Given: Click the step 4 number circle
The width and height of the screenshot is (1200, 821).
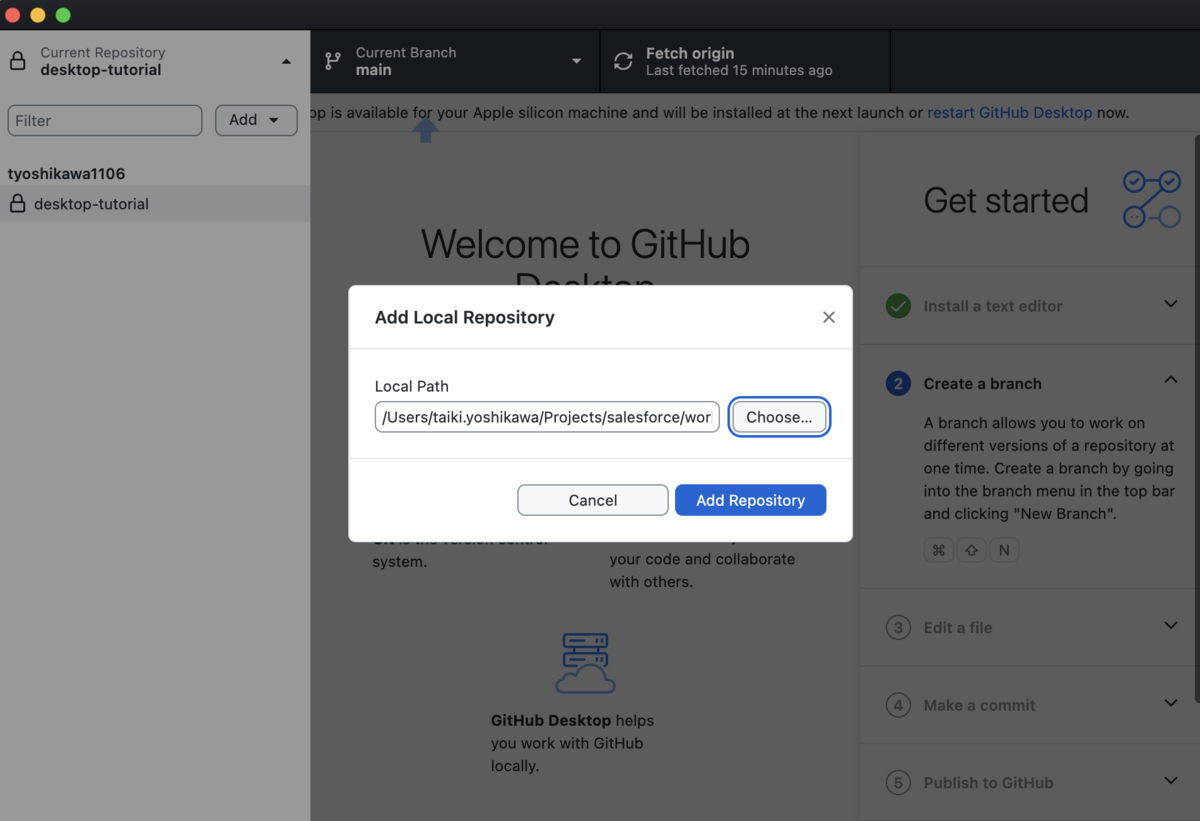Looking at the screenshot, I should 898,705.
